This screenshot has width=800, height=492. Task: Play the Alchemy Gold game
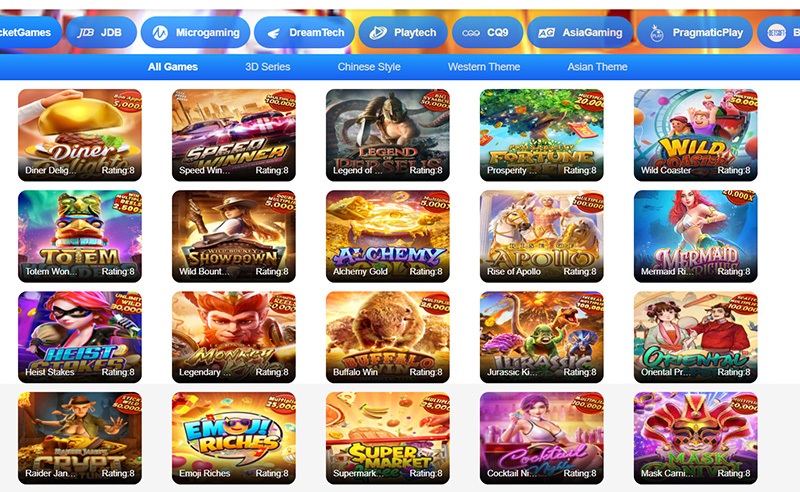(388, 236)
